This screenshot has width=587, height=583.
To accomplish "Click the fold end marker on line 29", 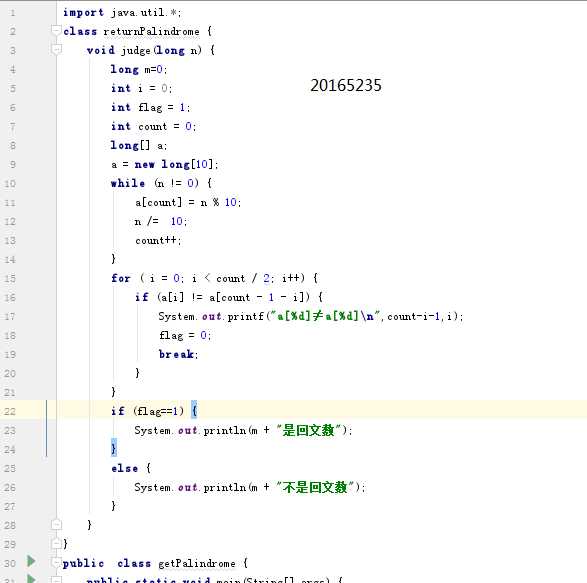I will coord(56,543).
